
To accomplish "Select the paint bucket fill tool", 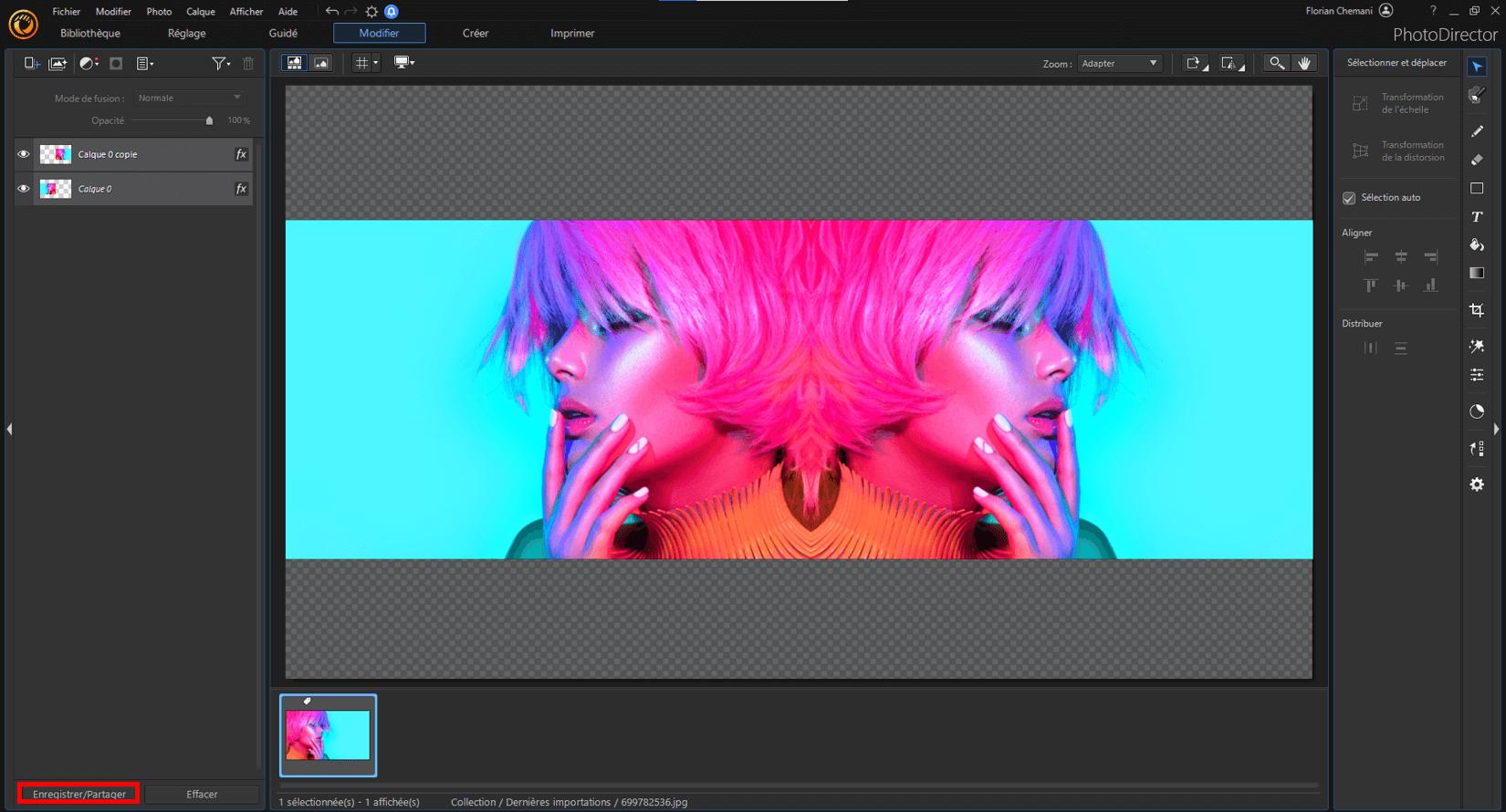I will click(1477, 245).
